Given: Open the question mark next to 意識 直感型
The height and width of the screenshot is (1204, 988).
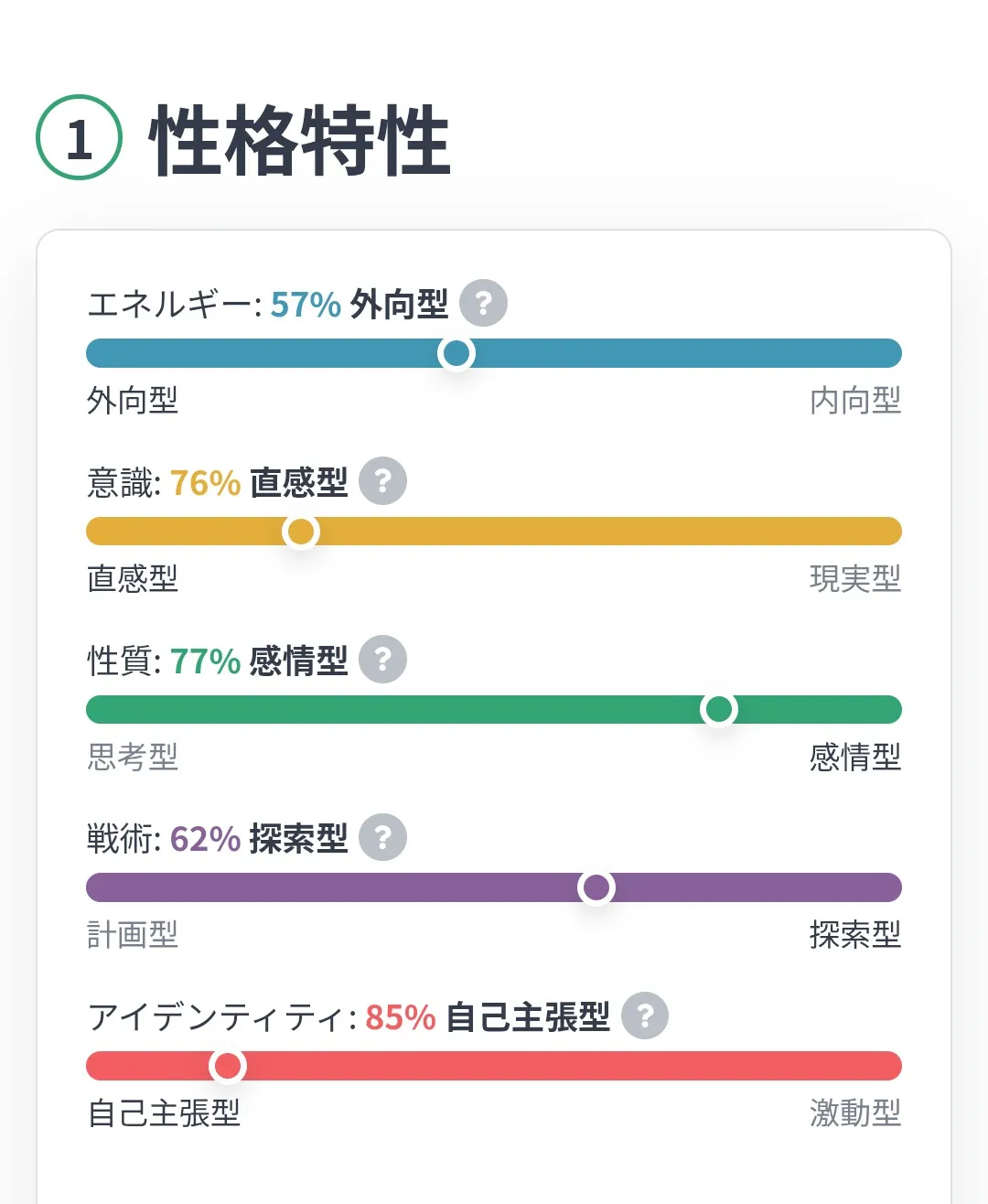Looking at the screenshot, I should click(382, 481).
